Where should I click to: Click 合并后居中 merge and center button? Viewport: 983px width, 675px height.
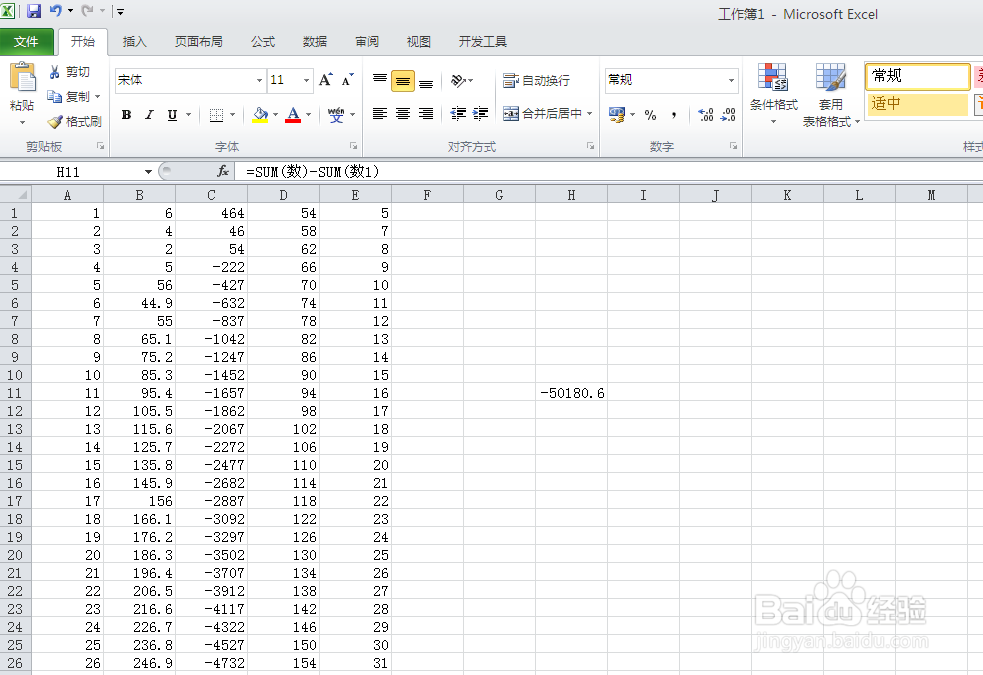(x=543, y=113)
